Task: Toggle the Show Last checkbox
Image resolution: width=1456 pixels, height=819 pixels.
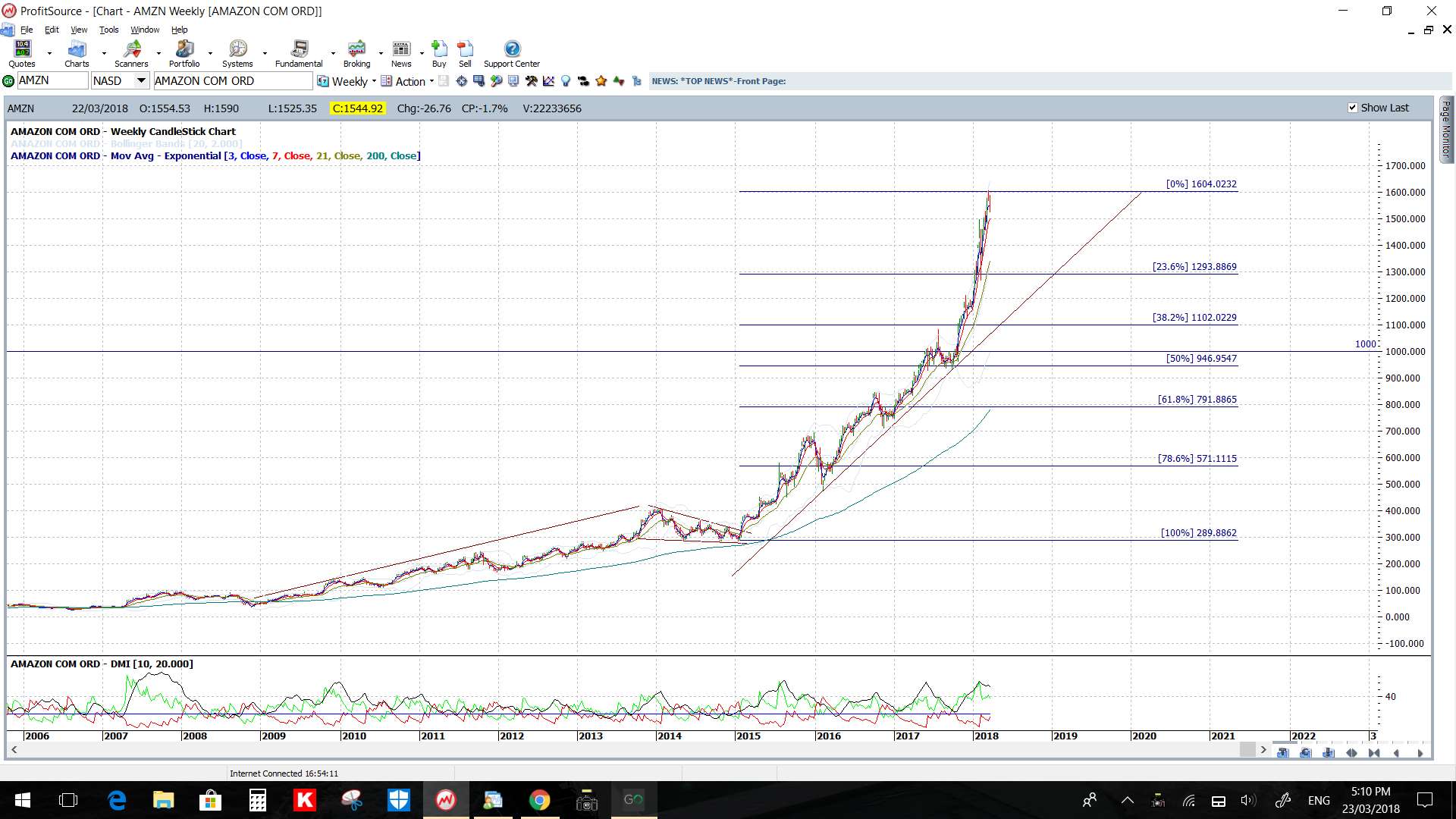Action: (1352, 108)
